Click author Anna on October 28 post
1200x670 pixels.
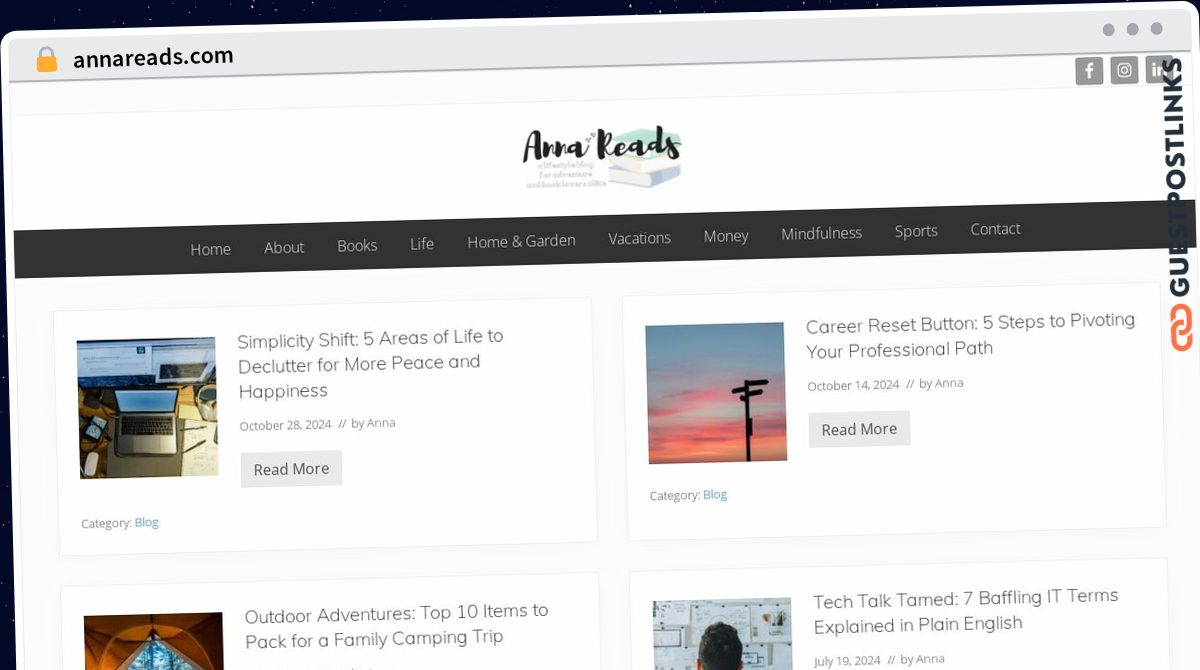[x=381, y=423]
